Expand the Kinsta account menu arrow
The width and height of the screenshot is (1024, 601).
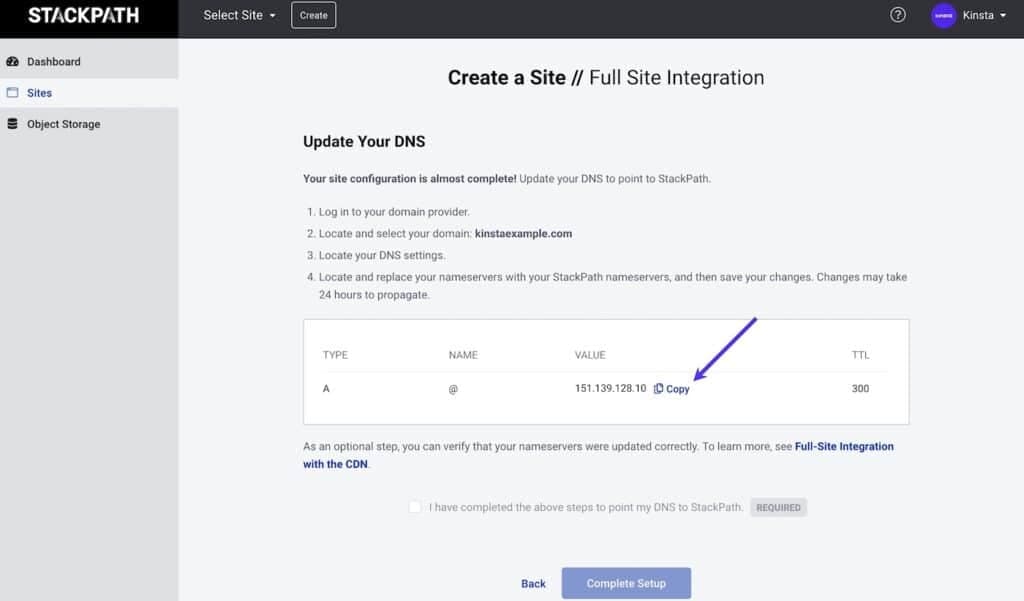pos(1003,16)
